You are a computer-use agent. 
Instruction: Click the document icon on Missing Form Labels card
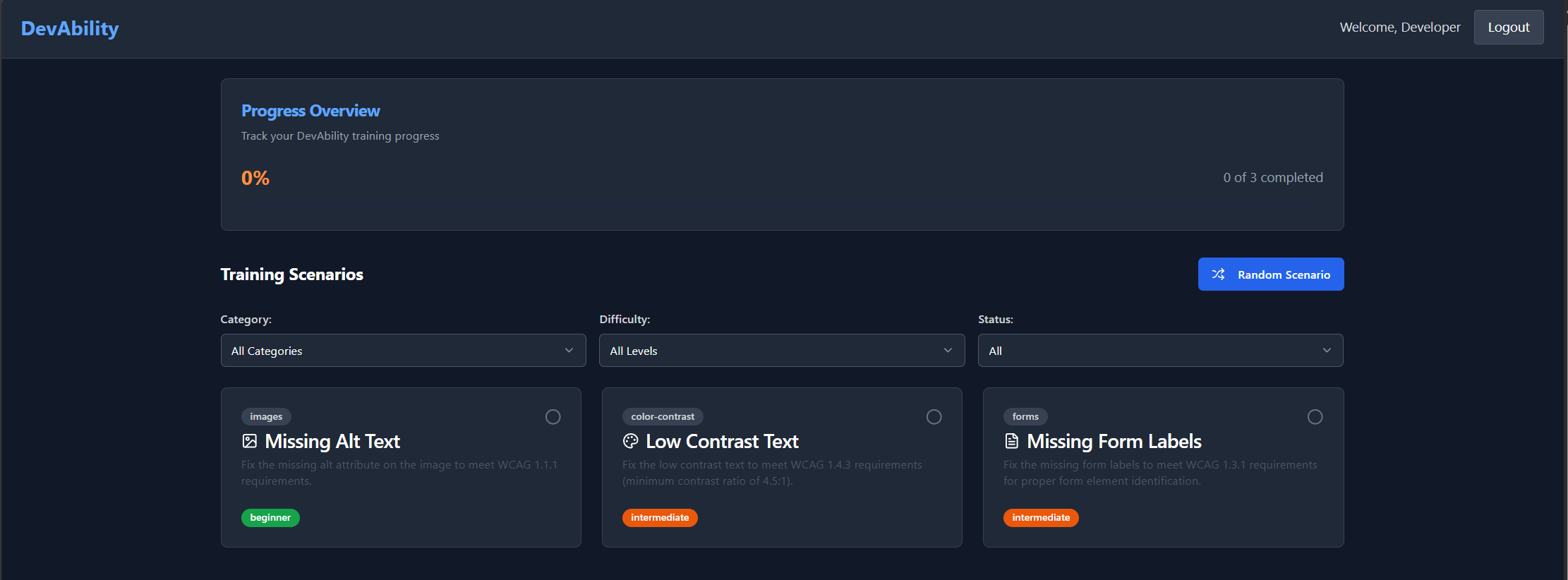pos(1011,440)
